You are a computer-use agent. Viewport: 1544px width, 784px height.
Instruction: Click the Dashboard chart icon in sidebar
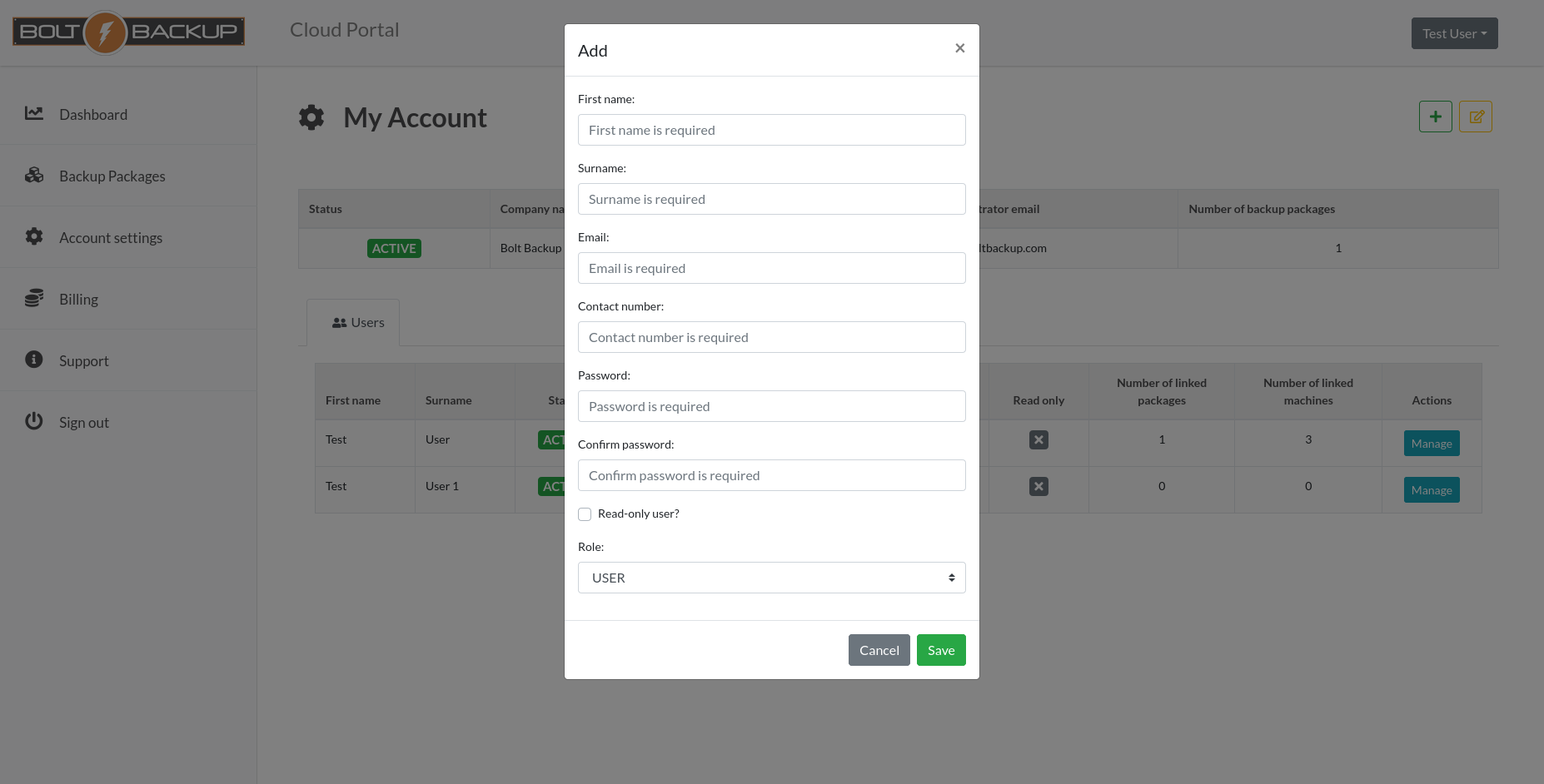pos(34,113)
